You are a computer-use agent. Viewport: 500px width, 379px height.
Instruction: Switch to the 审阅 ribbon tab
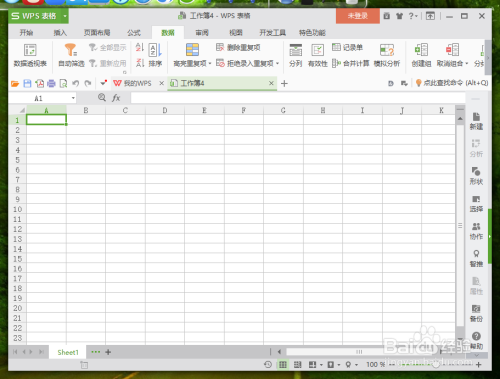coord(202,33)
